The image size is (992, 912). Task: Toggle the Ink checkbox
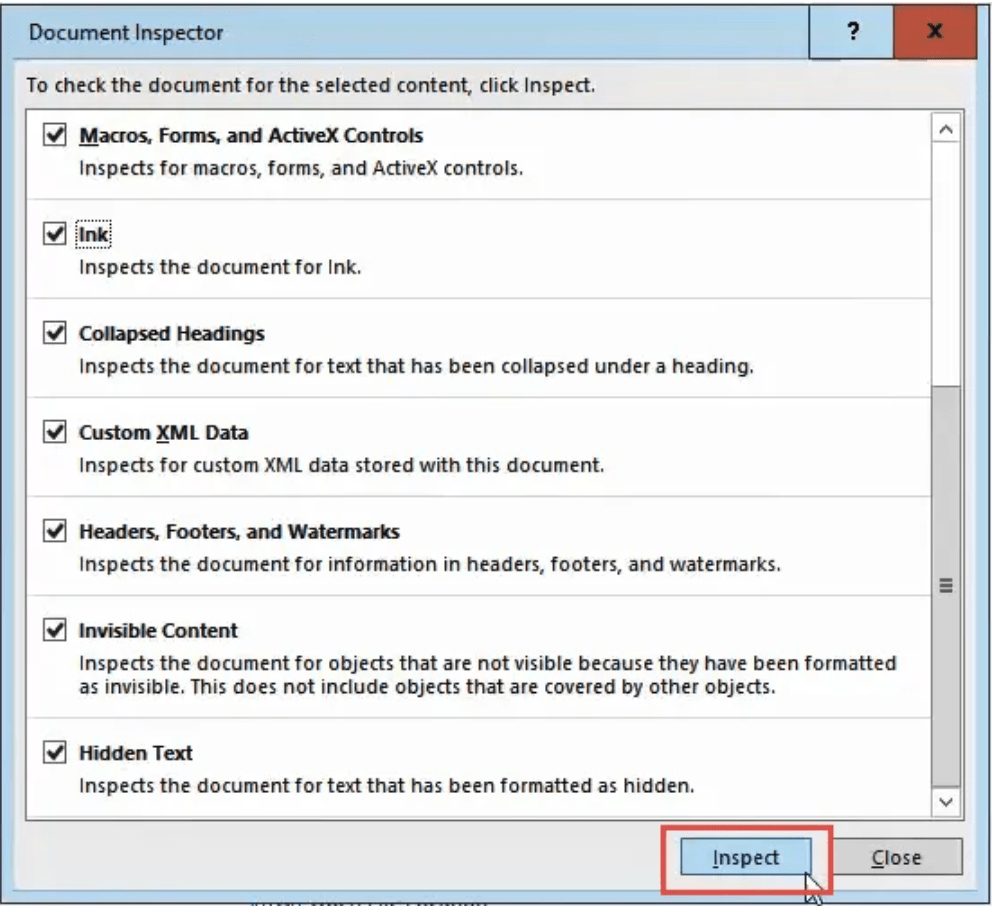click(54, 233)
